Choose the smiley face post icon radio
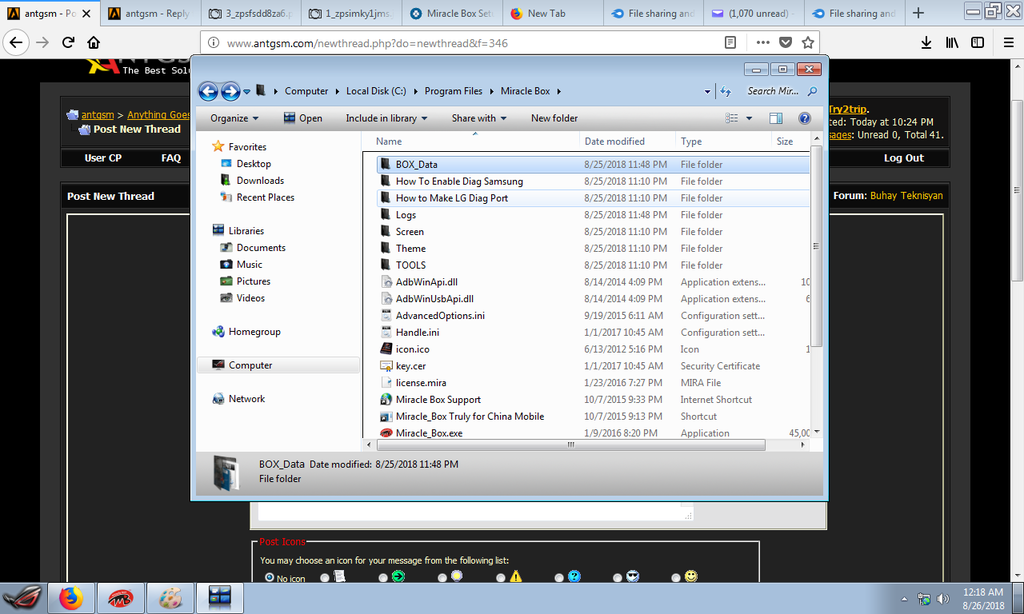 (676, 577)
